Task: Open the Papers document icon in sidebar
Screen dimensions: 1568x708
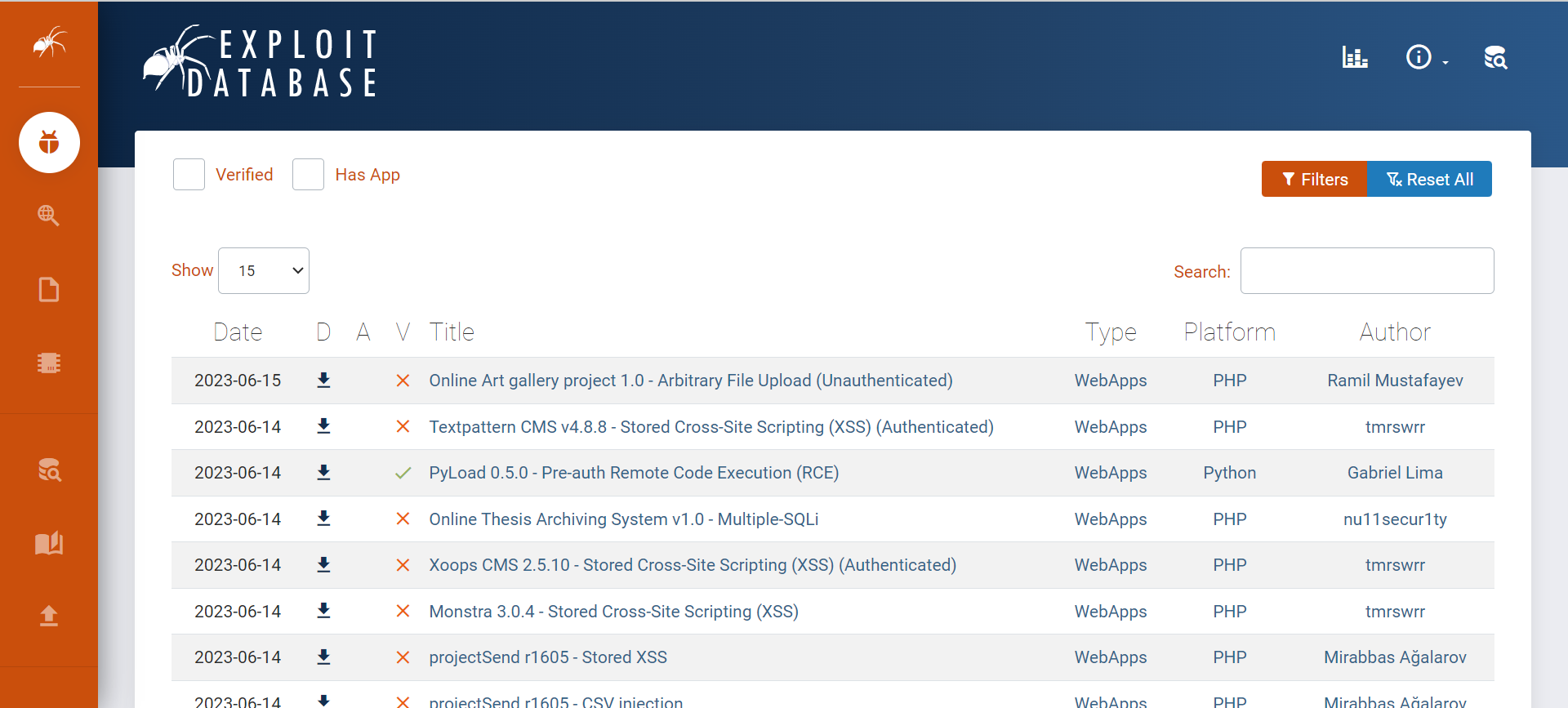Action: tap(49, 289)
